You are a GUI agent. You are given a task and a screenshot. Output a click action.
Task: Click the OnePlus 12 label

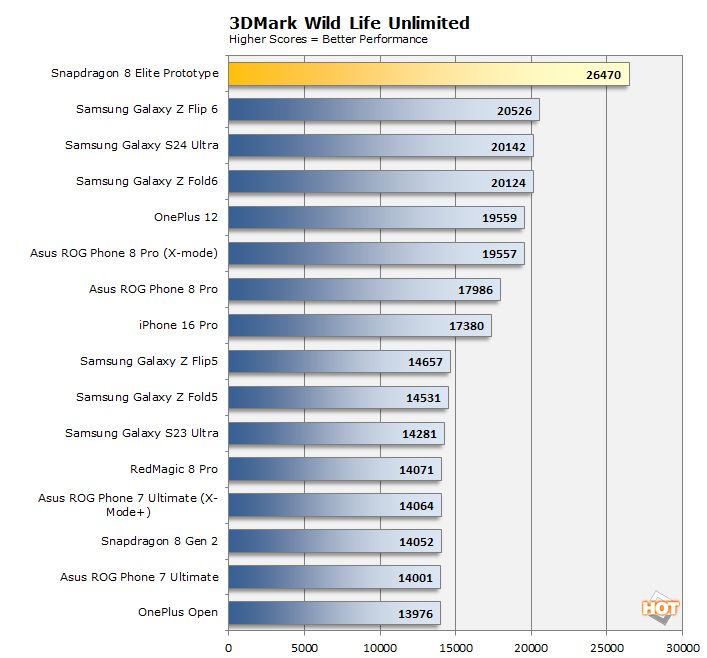pos(181,218)
